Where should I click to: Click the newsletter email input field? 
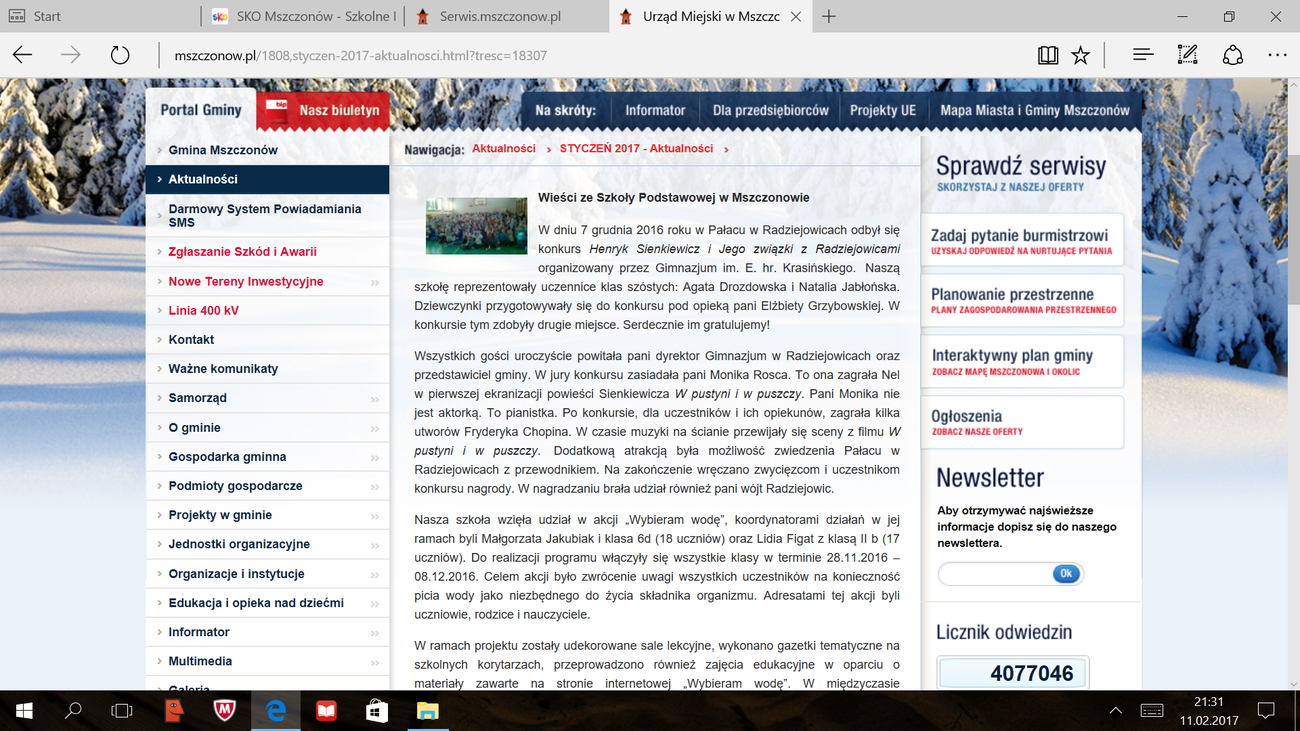click(995, 574)
